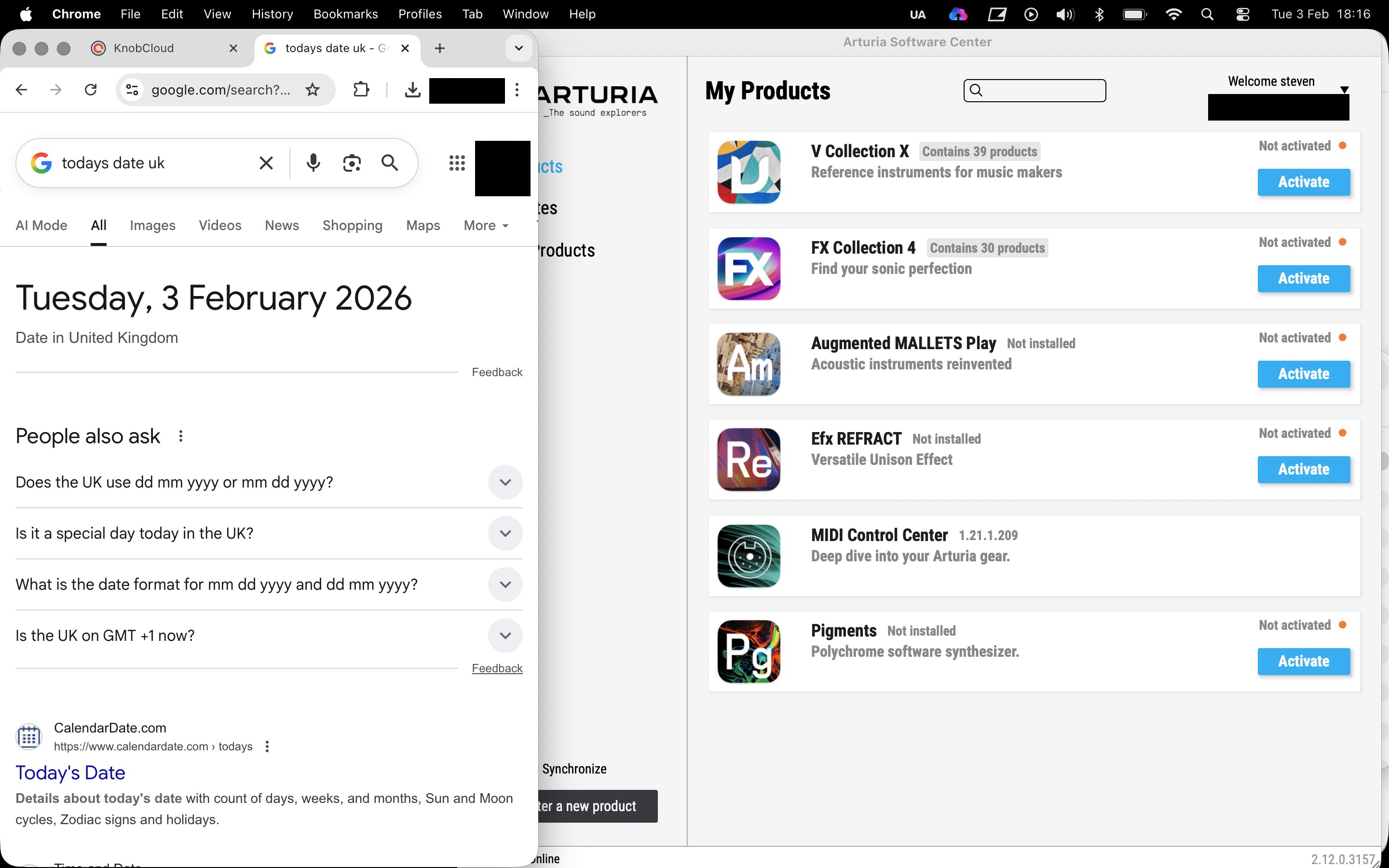1389x868 pixels.
Task: Open Chrome extensions puzzle icon
Action: coord(361,90)
